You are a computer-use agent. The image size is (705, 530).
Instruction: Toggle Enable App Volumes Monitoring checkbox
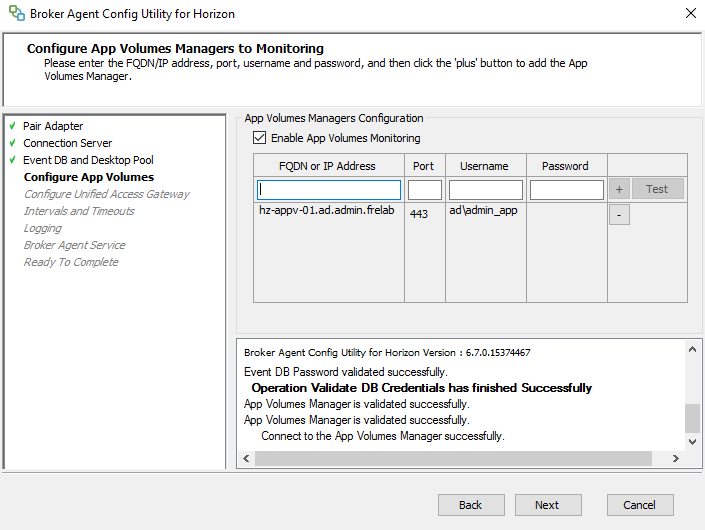pos(259,138)
